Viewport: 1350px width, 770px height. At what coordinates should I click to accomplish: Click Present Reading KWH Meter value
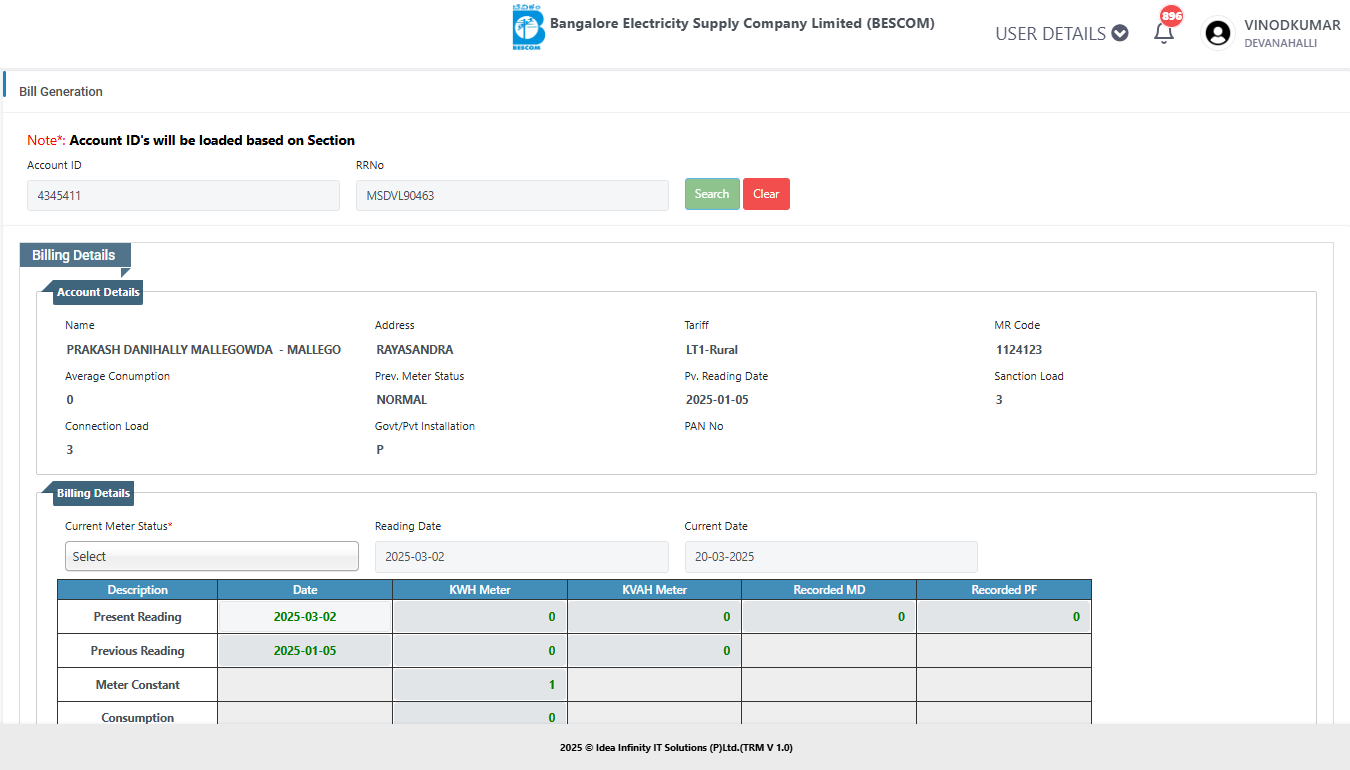[480, 617]
